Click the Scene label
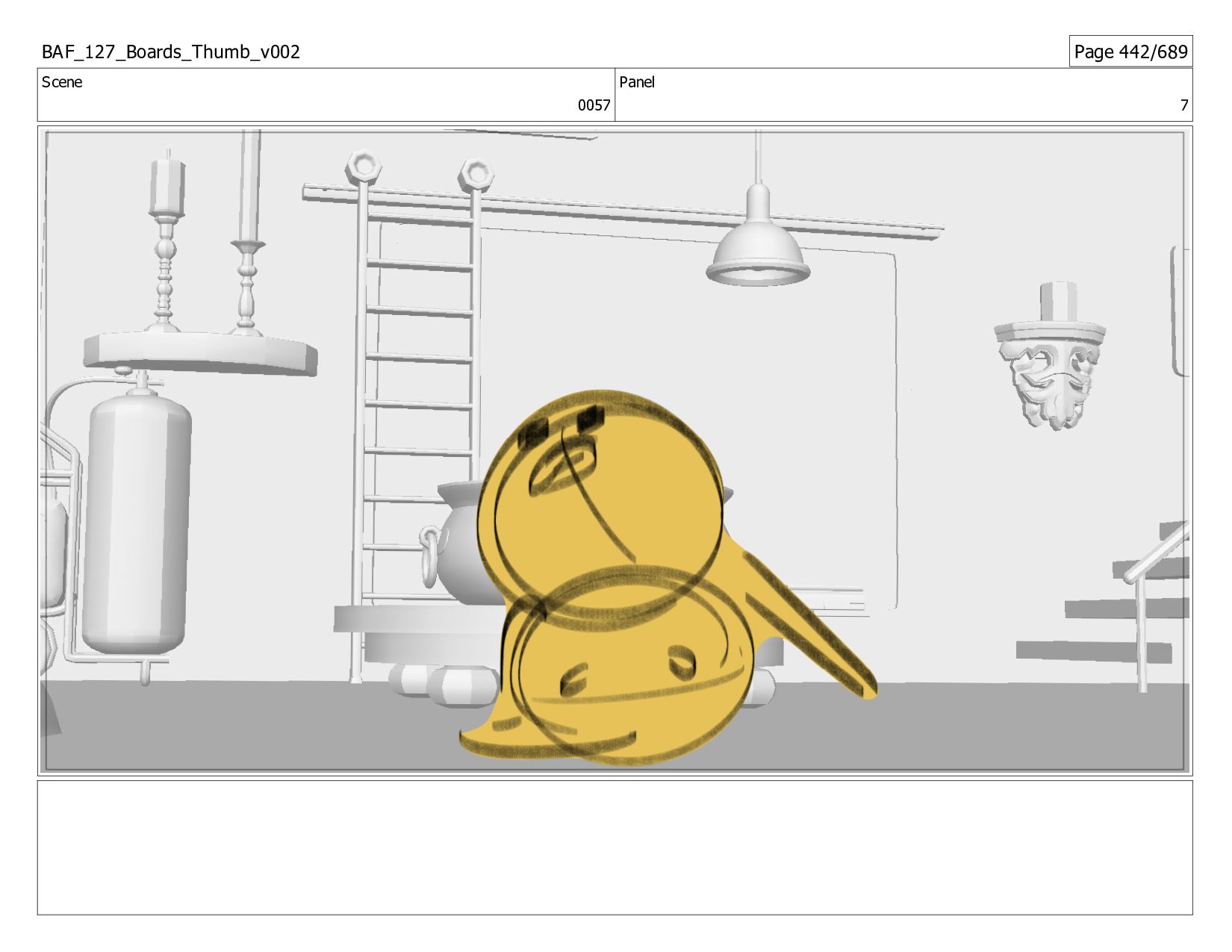The width and height of the screenshot is (1232, 952). coord(62,82)
